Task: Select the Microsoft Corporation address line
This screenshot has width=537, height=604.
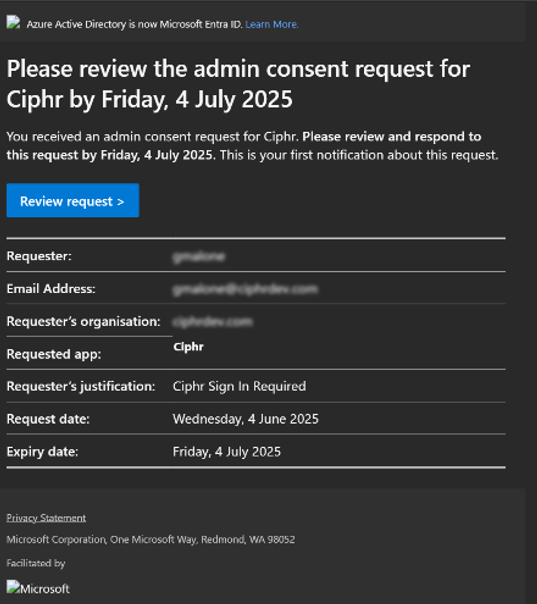Action: tap(151, 539)
